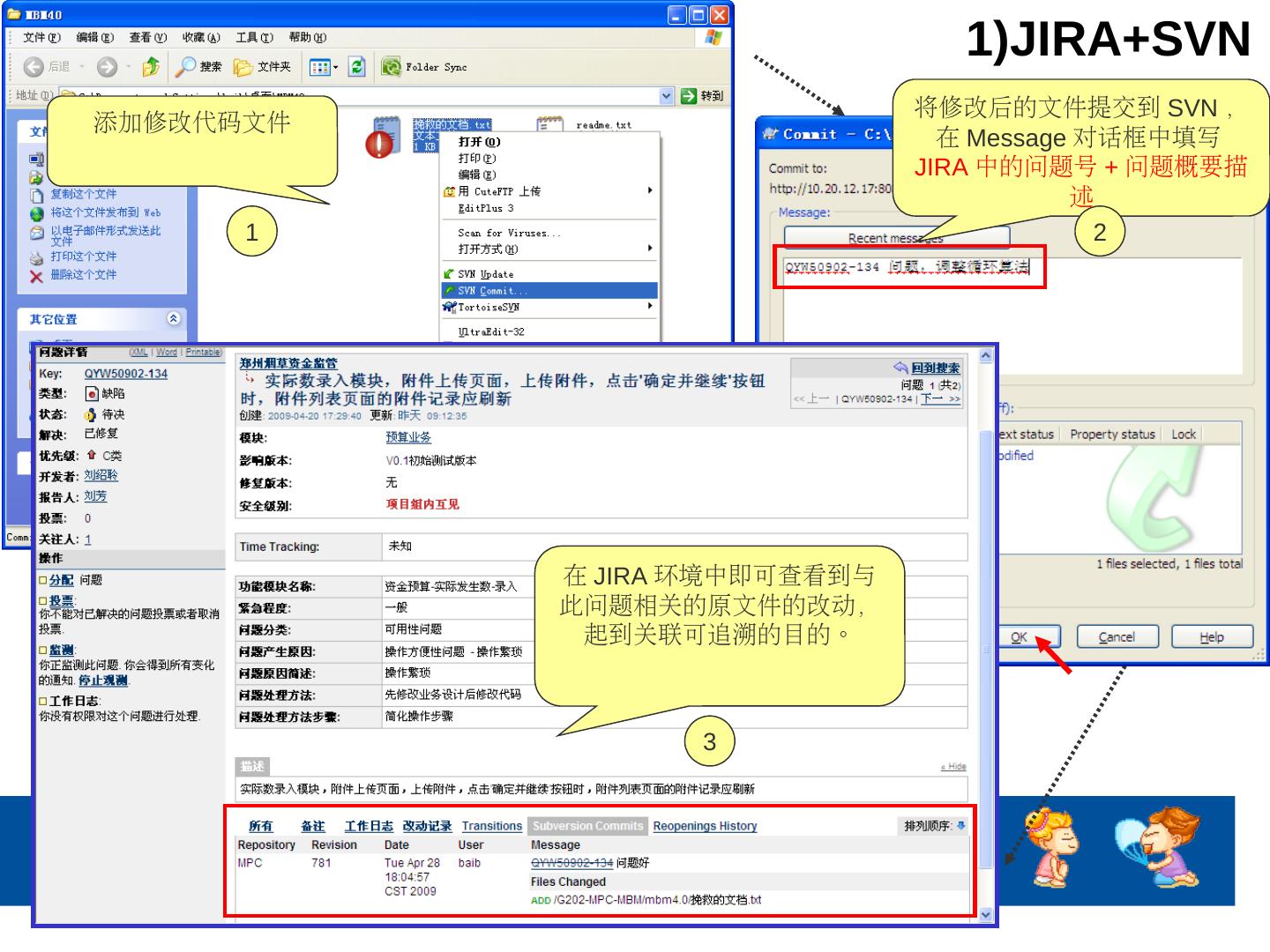
Task: Open the 编辑(E) menu in menu bar
Action: (x=95, y=37)
